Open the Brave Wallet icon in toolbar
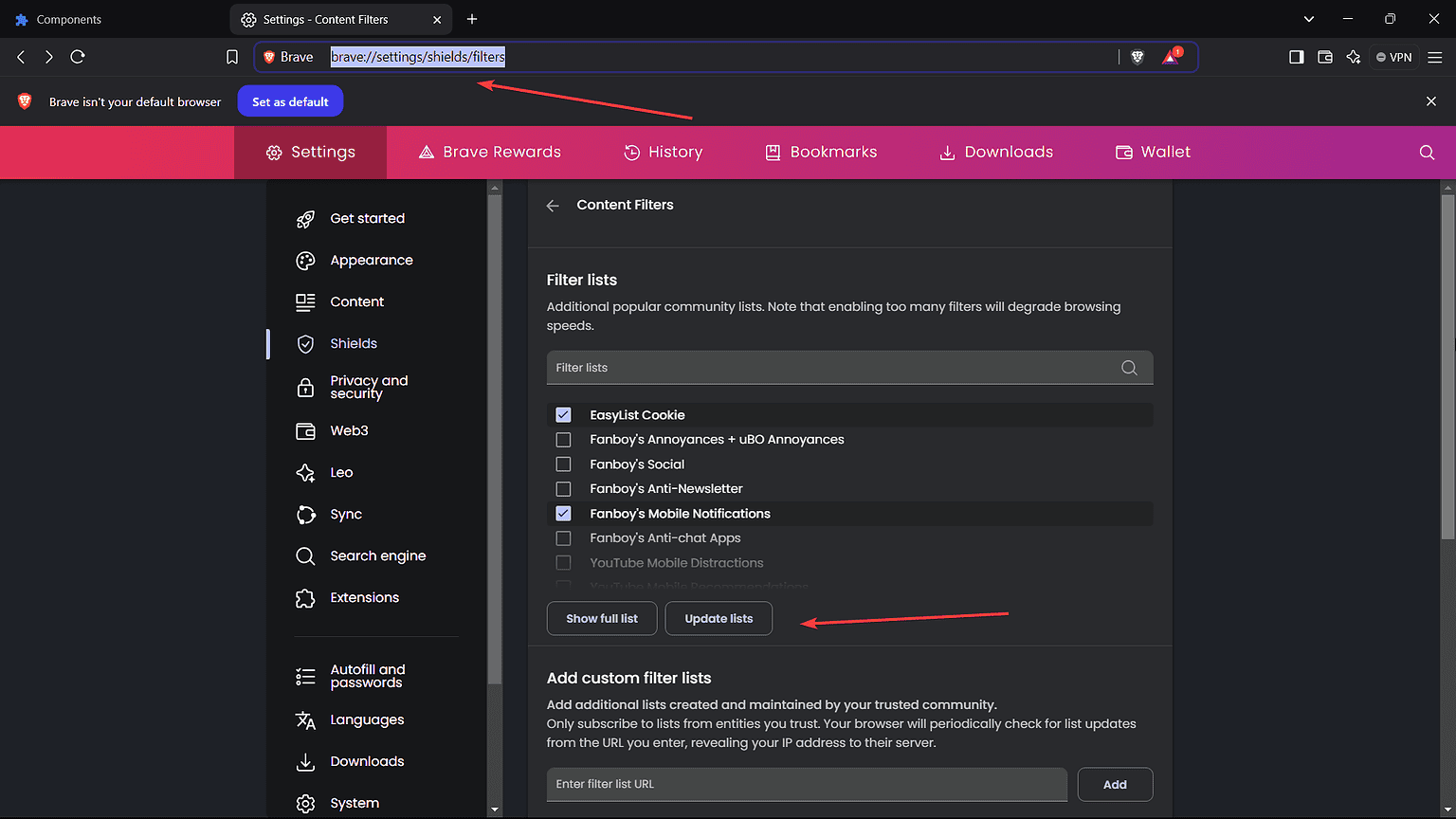The image size is (1456, 819). (x=1324, y=57)
